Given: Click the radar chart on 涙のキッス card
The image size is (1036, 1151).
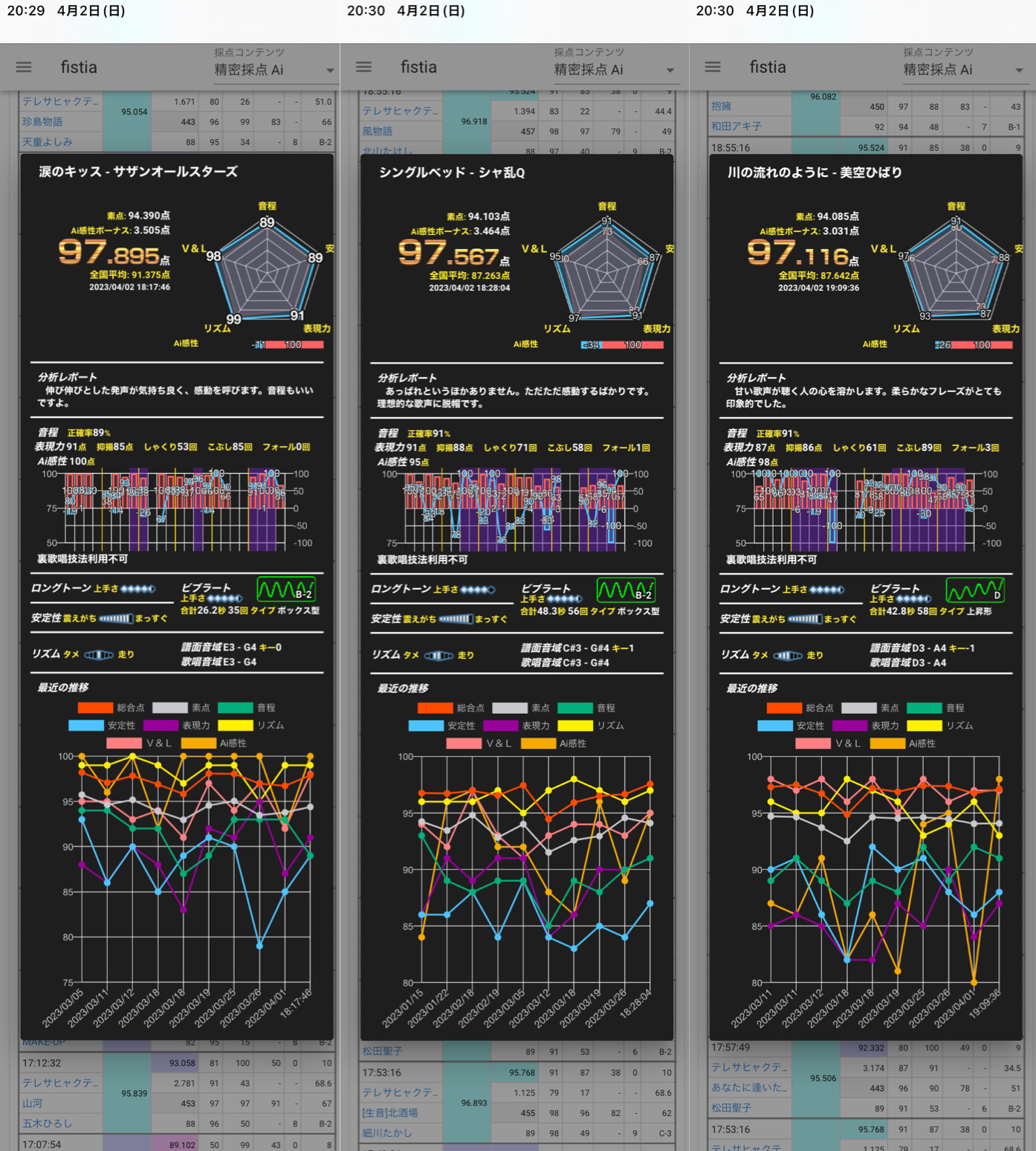Looking at the screenshot, I should tap(268, 271).
